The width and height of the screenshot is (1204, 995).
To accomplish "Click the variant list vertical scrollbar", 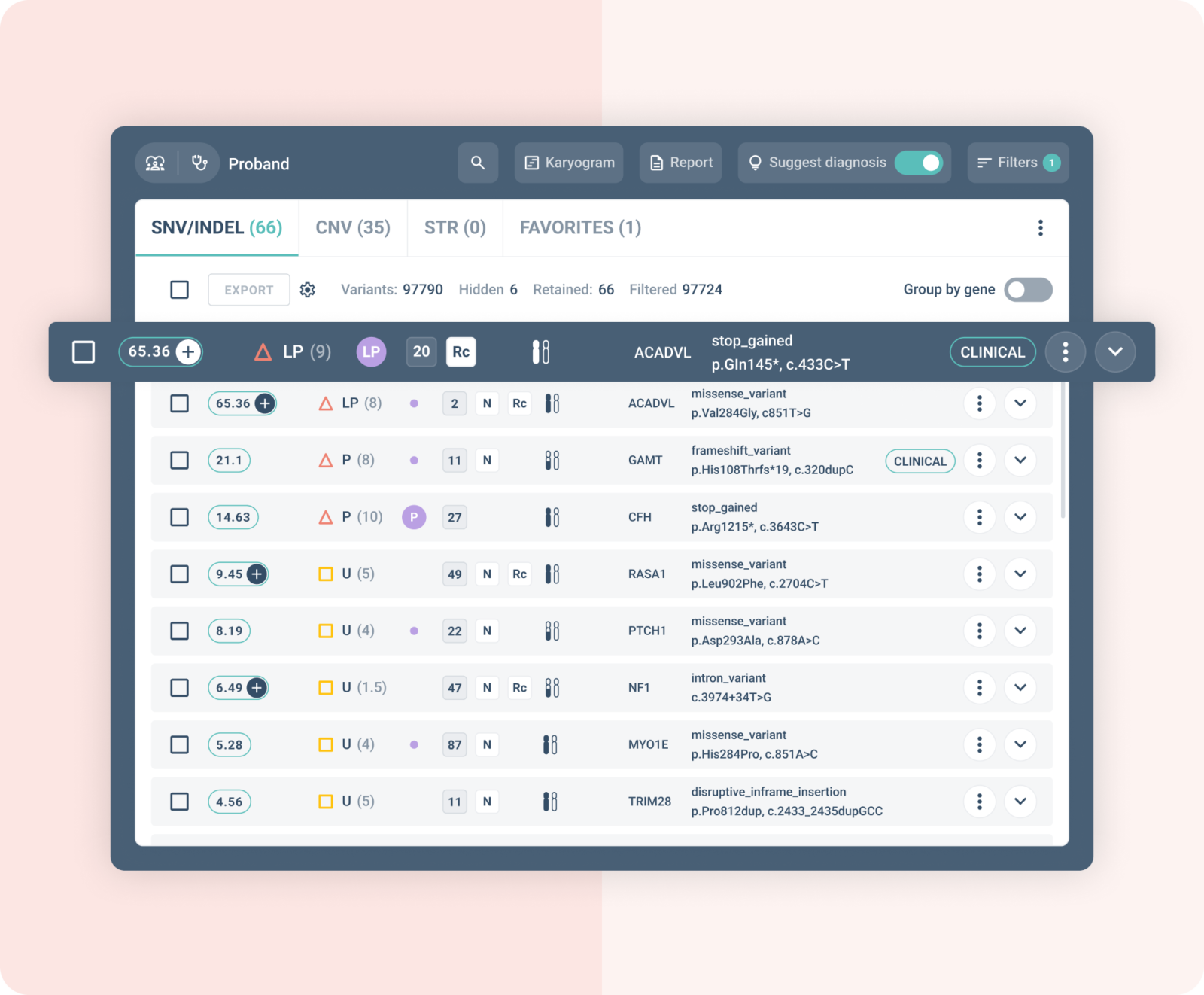I will 1063,450.
